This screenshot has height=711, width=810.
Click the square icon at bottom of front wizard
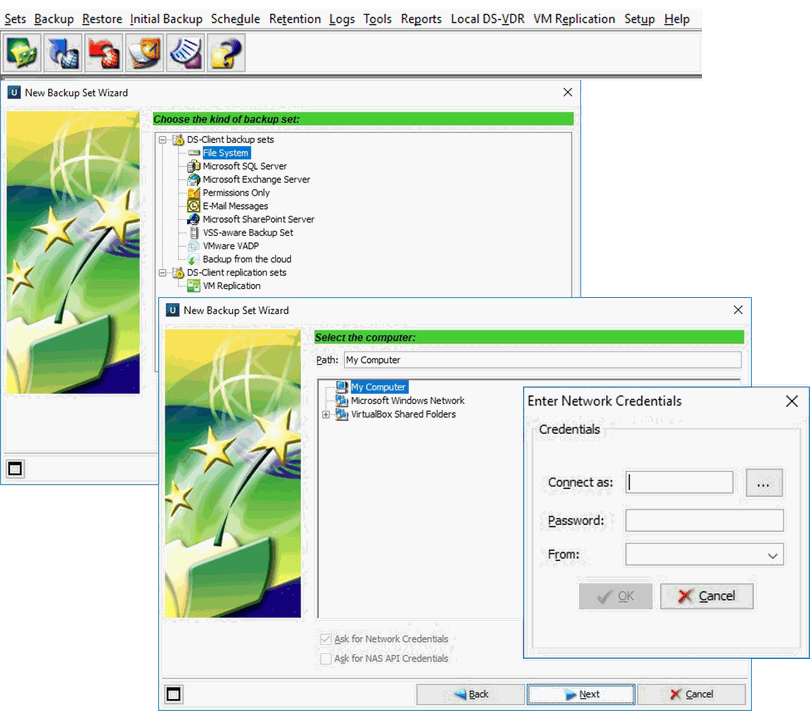174,694
